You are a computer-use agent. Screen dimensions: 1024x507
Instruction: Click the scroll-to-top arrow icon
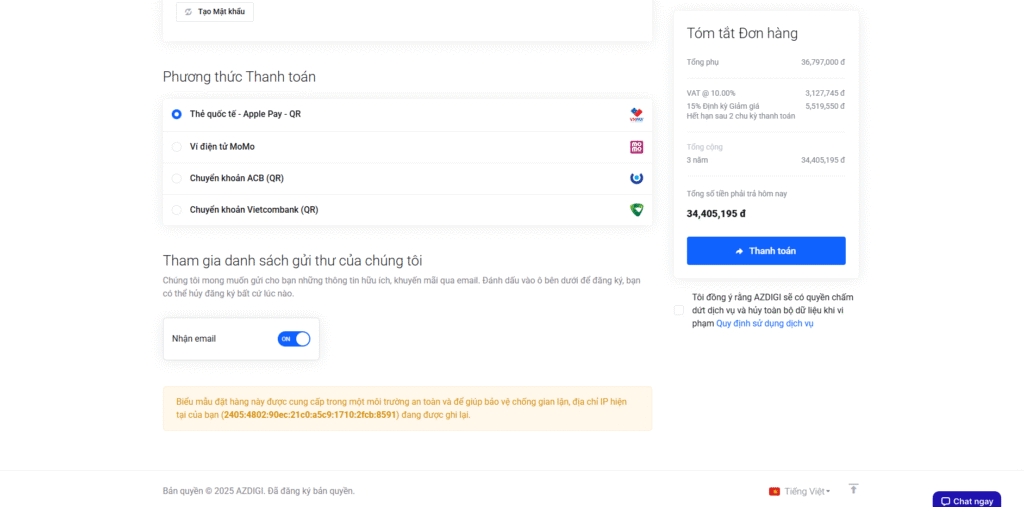853,489
